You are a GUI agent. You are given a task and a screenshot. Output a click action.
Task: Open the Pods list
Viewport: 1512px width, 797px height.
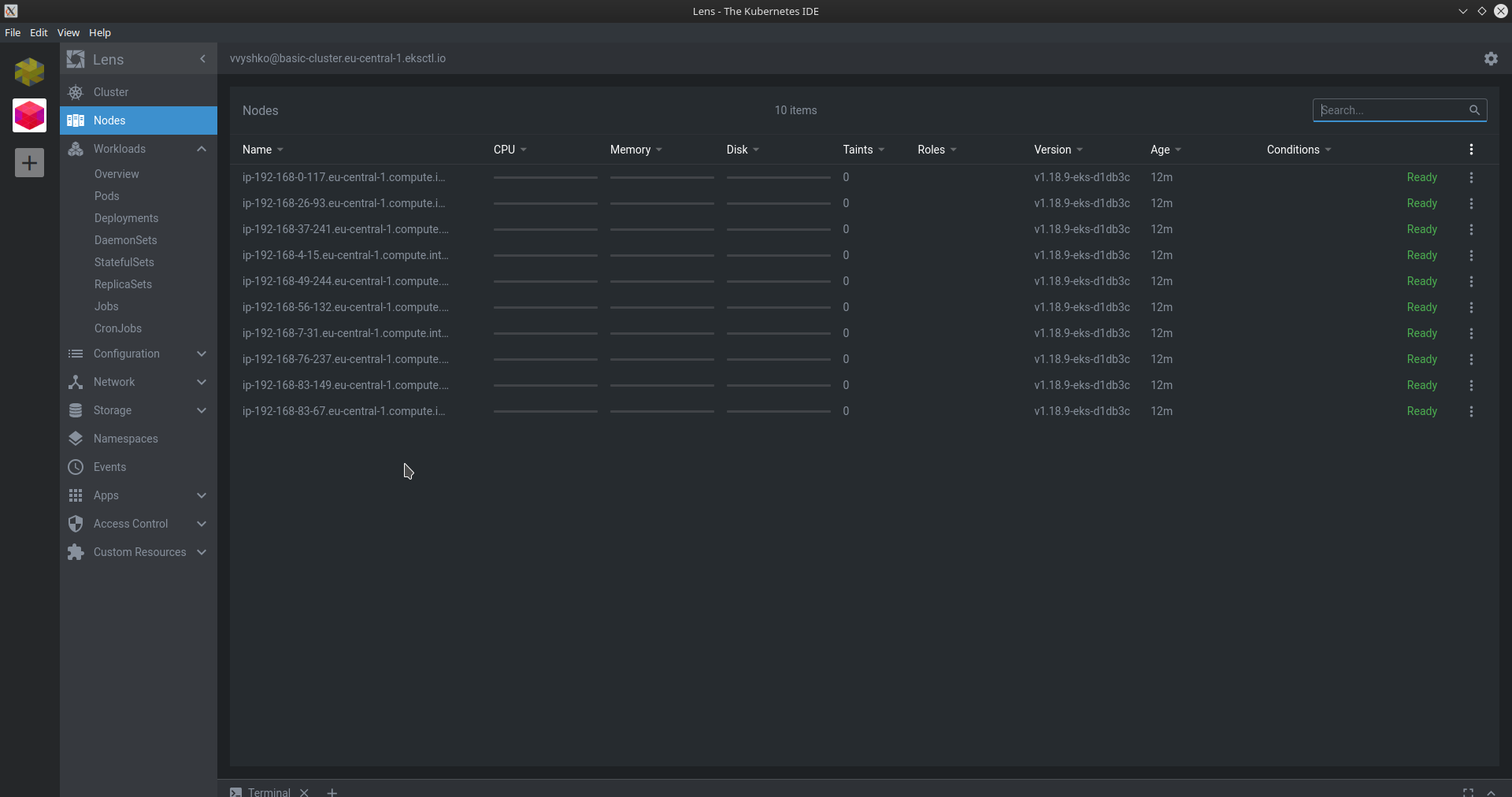[x=106, y=196]
